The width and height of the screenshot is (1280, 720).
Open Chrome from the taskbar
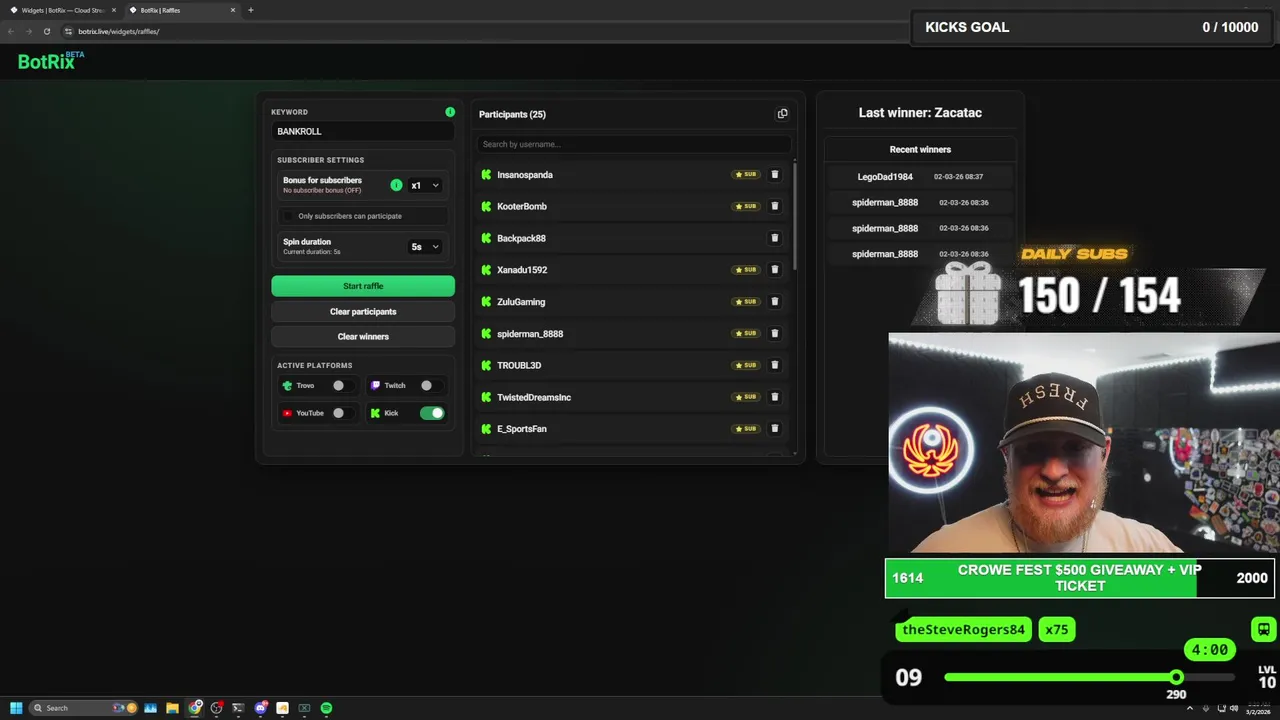coord(195,708)
